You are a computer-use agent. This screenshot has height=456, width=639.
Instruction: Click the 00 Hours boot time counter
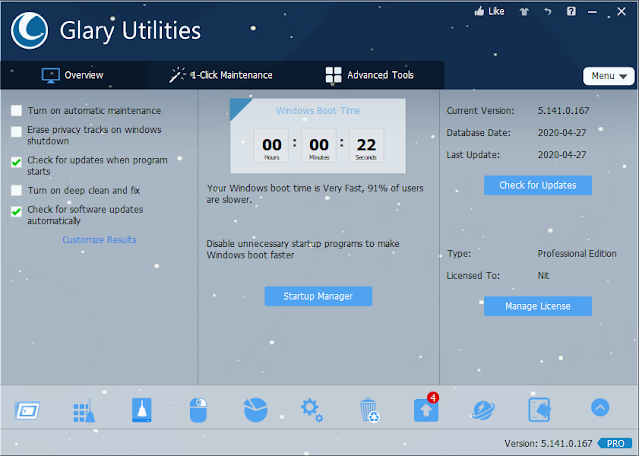(x=271, y=145)
